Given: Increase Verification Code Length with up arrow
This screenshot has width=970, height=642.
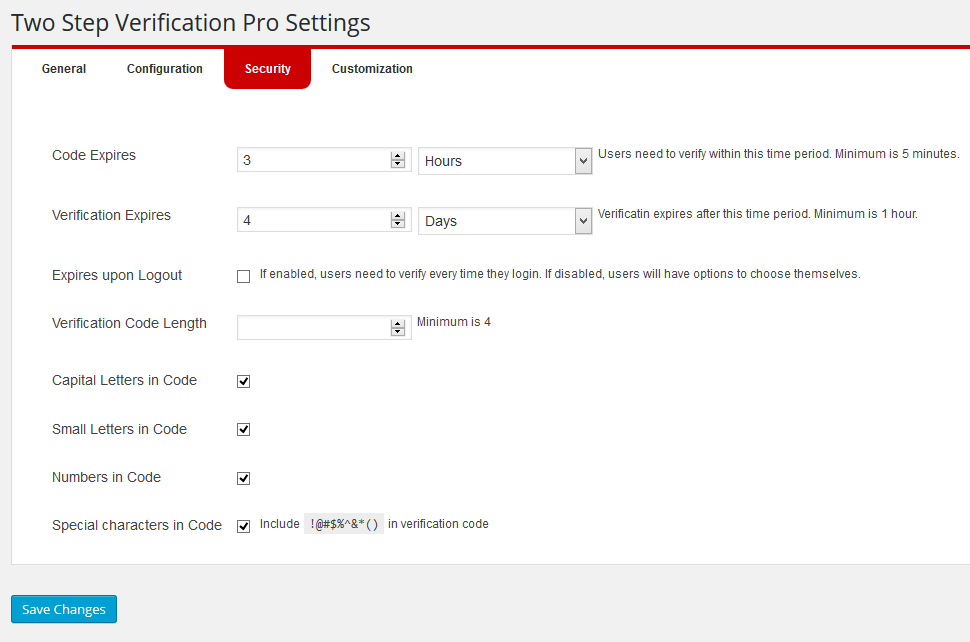Looking at the screenshot, I should 398,323.
